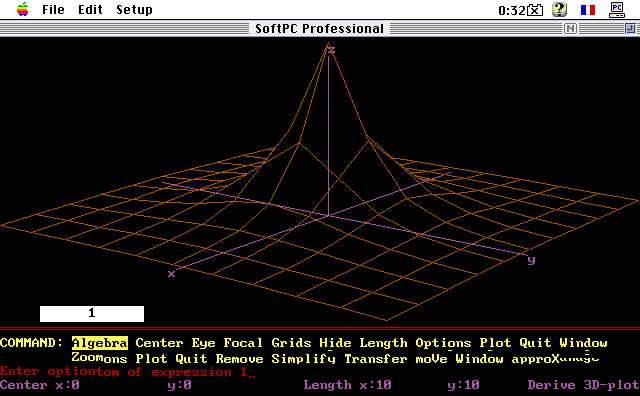Select the Algebra command
The image size is (640, 396).
tap(100, 343)
